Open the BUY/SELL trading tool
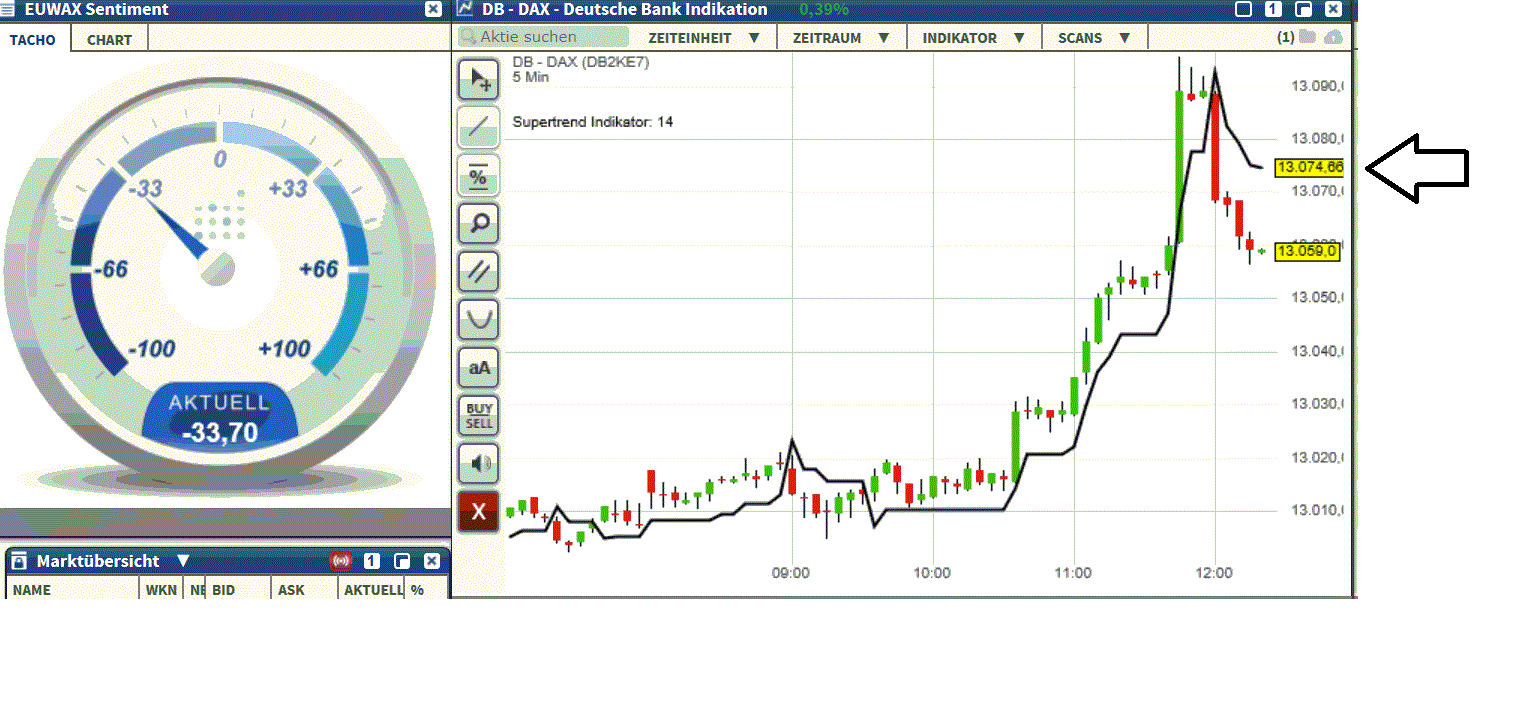The image size is (1540, 714). tap(478, 415)
